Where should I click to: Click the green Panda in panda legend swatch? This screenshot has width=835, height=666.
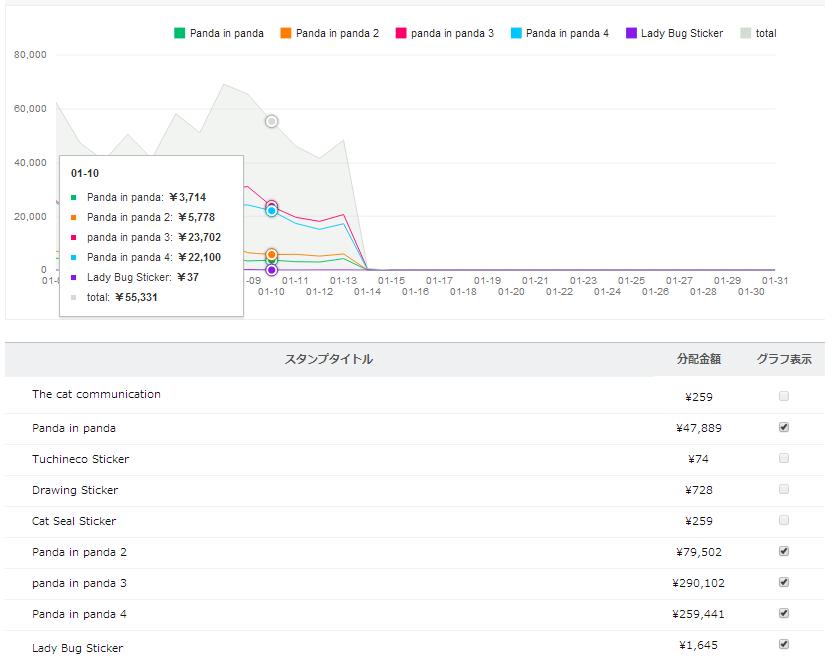coord(179,33)
